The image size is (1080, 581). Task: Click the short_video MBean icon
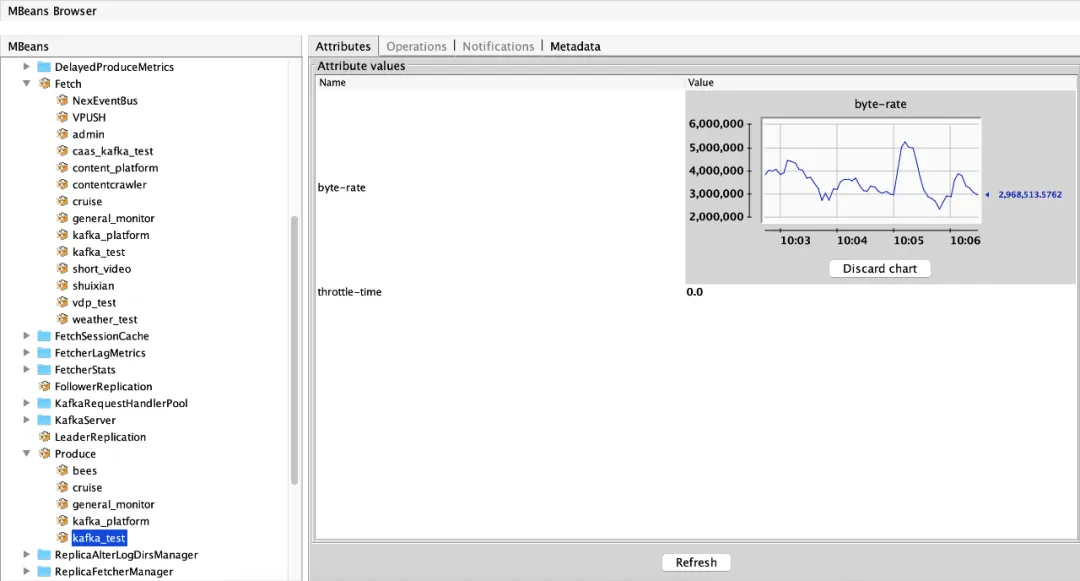pyautogui.click(x=62, y=268)
